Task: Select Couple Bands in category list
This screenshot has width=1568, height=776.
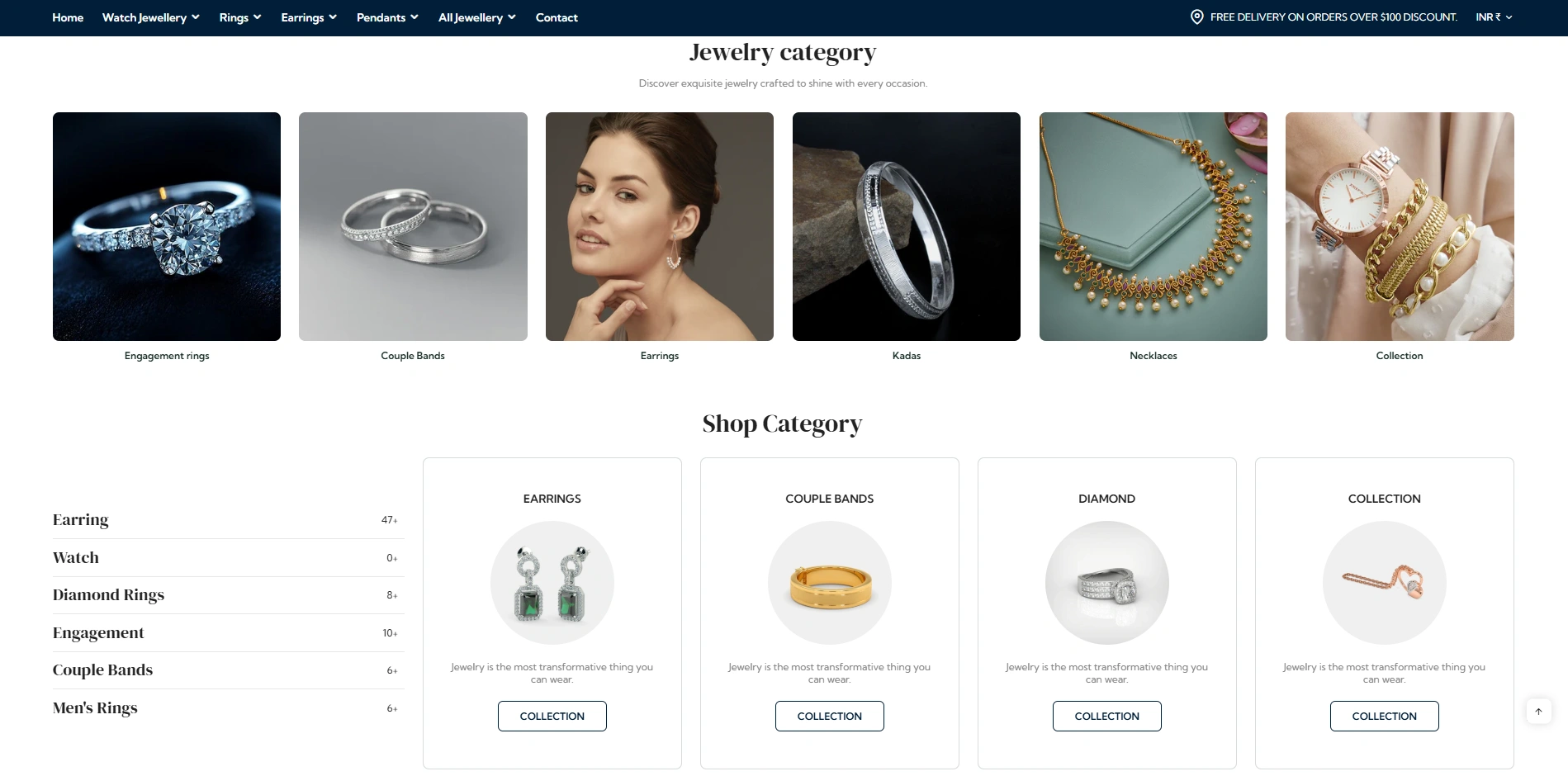Action: click(x=225, y=670)
